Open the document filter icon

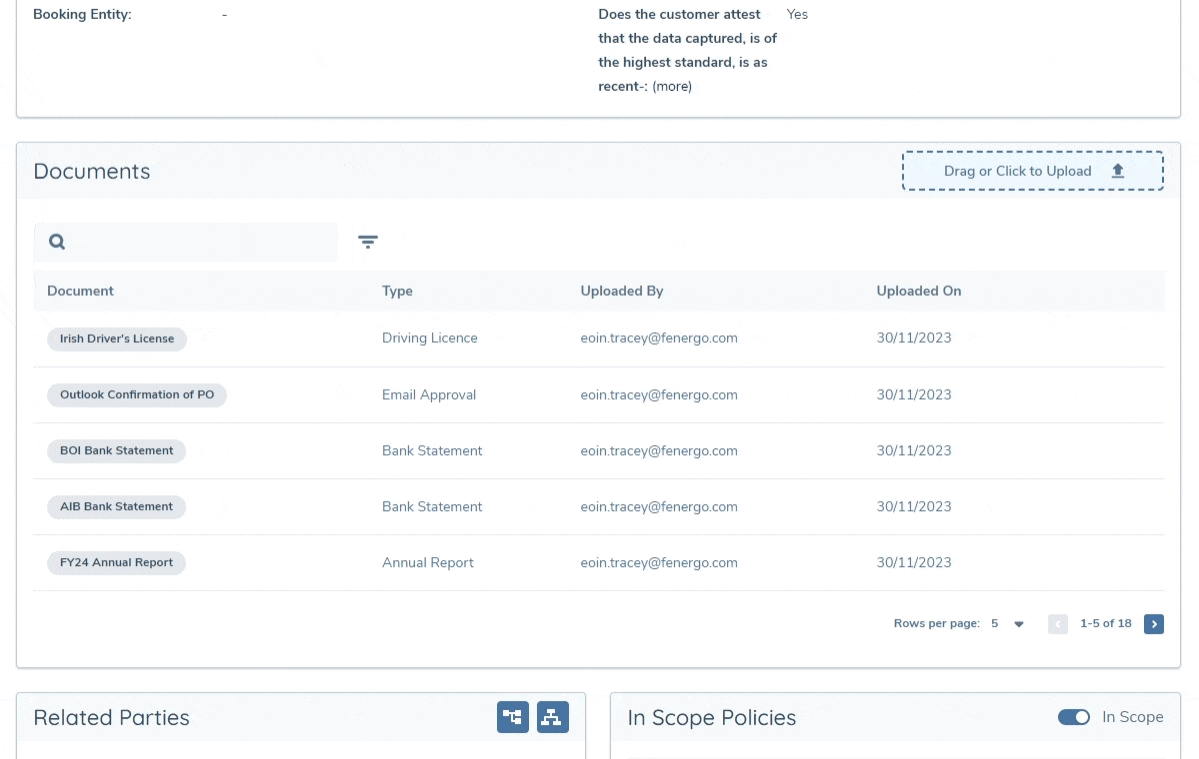(x=368, y=242)
